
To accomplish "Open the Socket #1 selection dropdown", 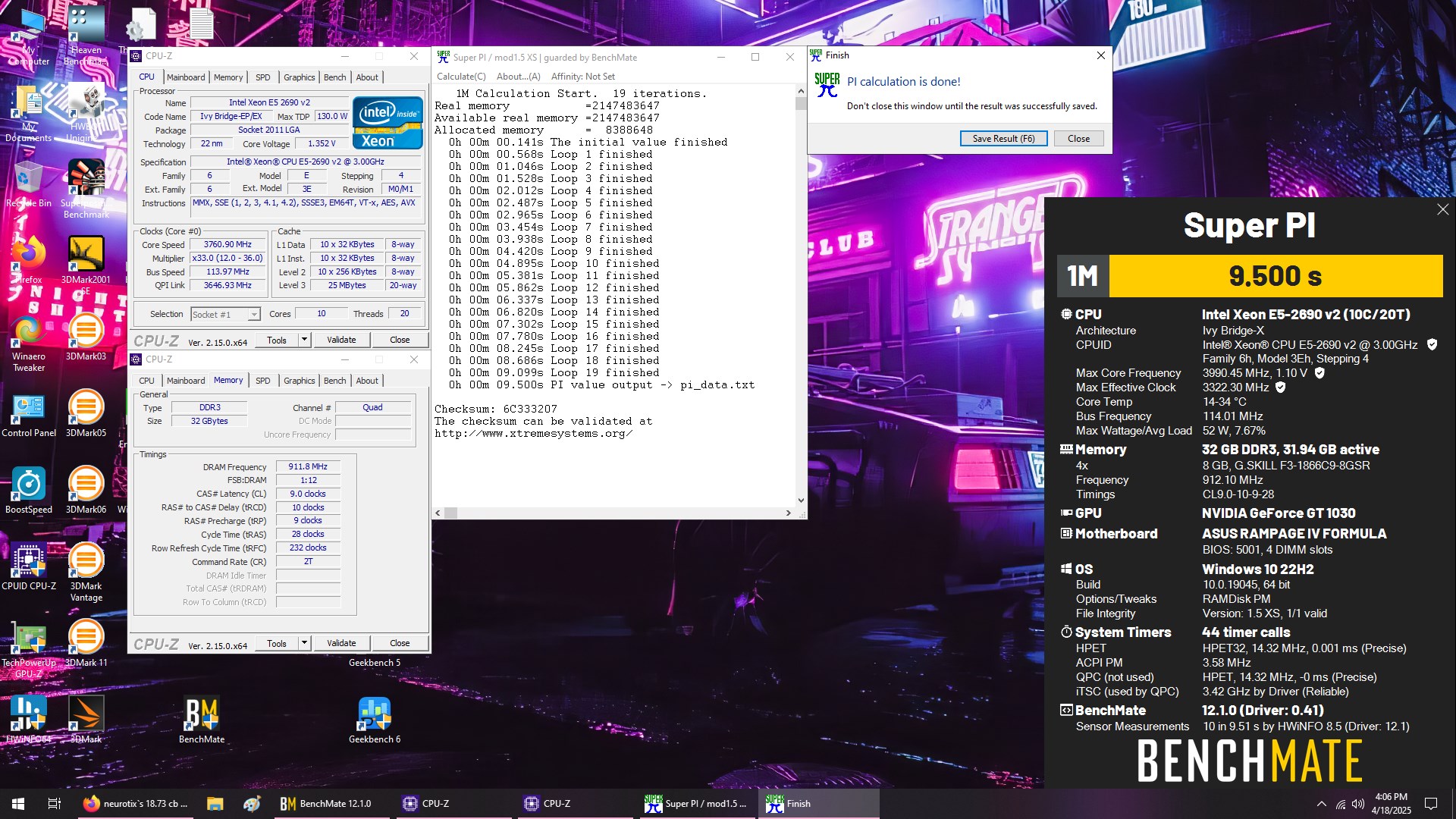I will (225, 314).
